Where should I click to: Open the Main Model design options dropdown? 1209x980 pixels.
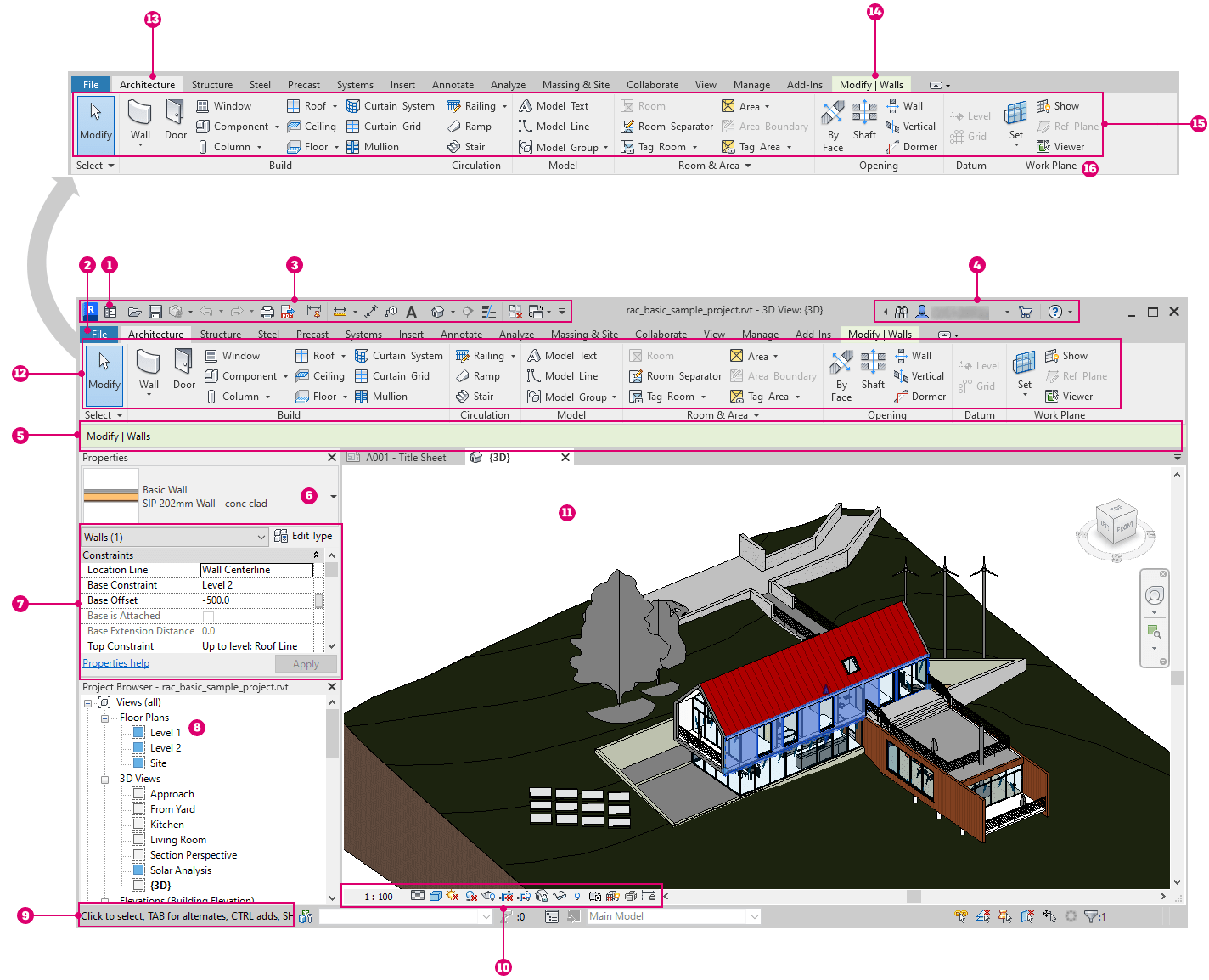coord(754,916)
